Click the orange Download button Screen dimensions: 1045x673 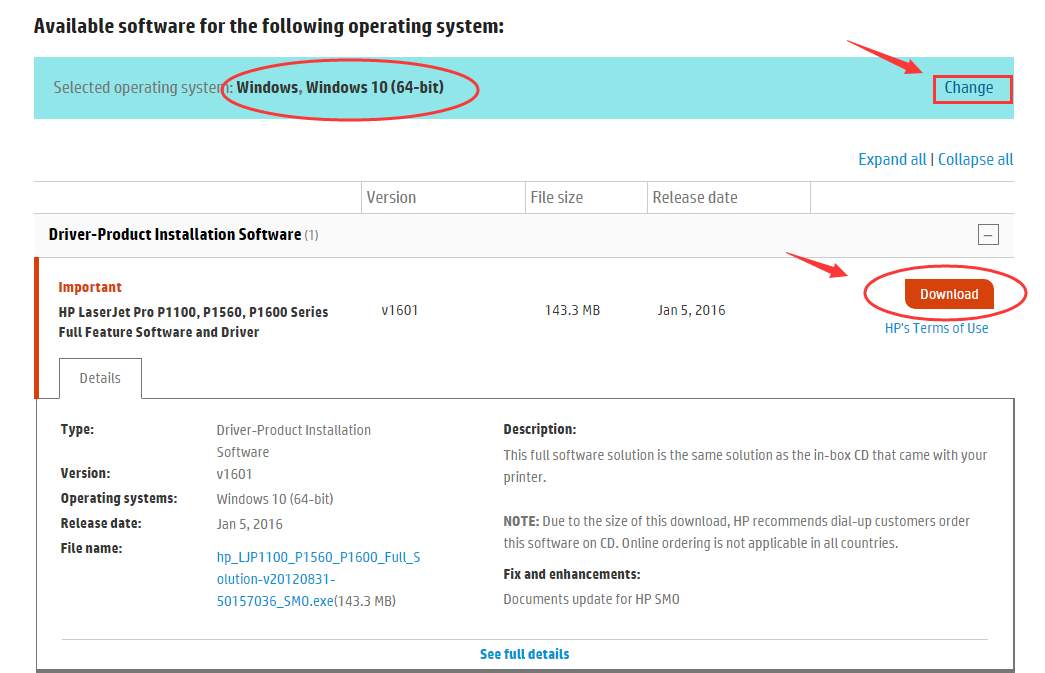949,295
